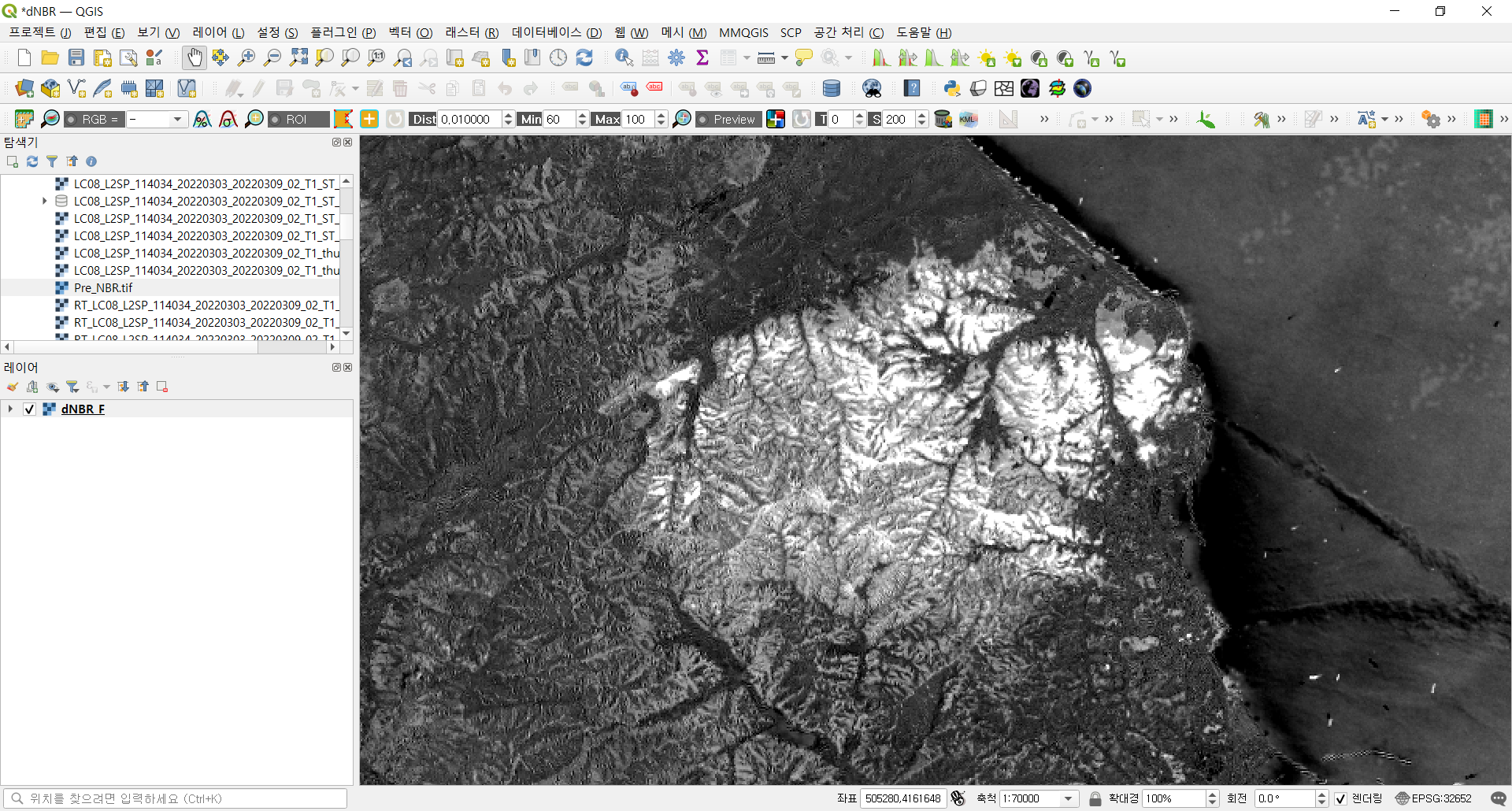Open the SCP menu
1512x811 pixels.
point(791,32)
